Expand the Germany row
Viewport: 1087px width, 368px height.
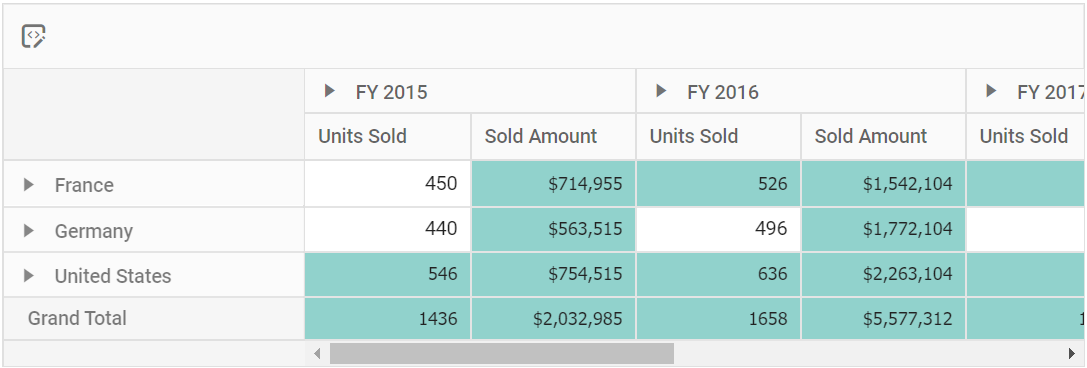(28, 230)
